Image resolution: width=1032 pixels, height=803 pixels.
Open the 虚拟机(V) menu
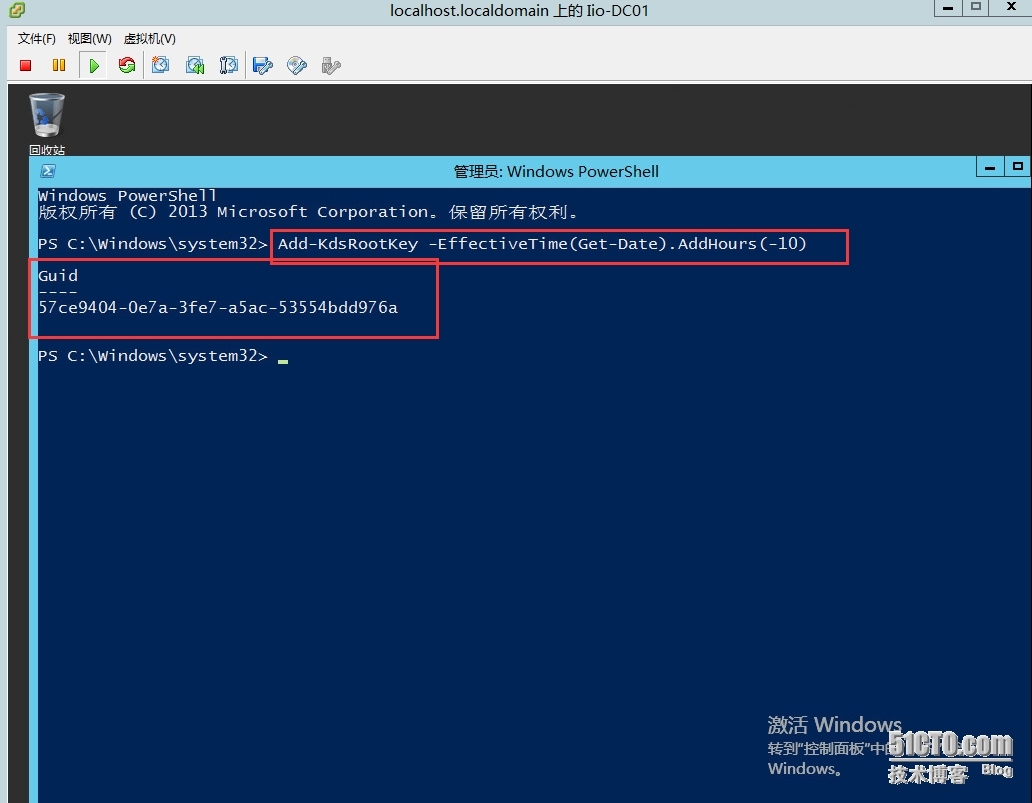(x=149, y=39)
